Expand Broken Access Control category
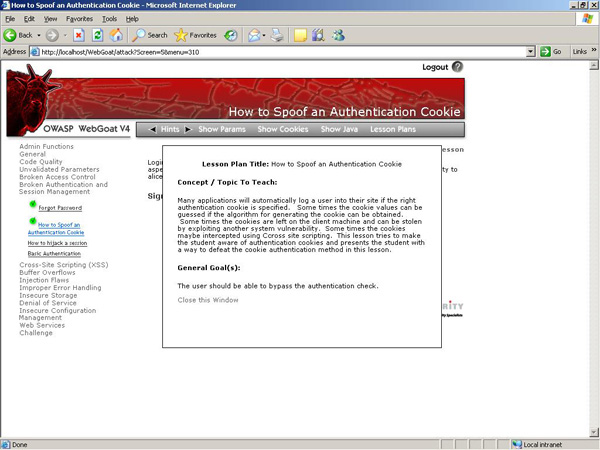Screen dimensions: 600x450 57,177
